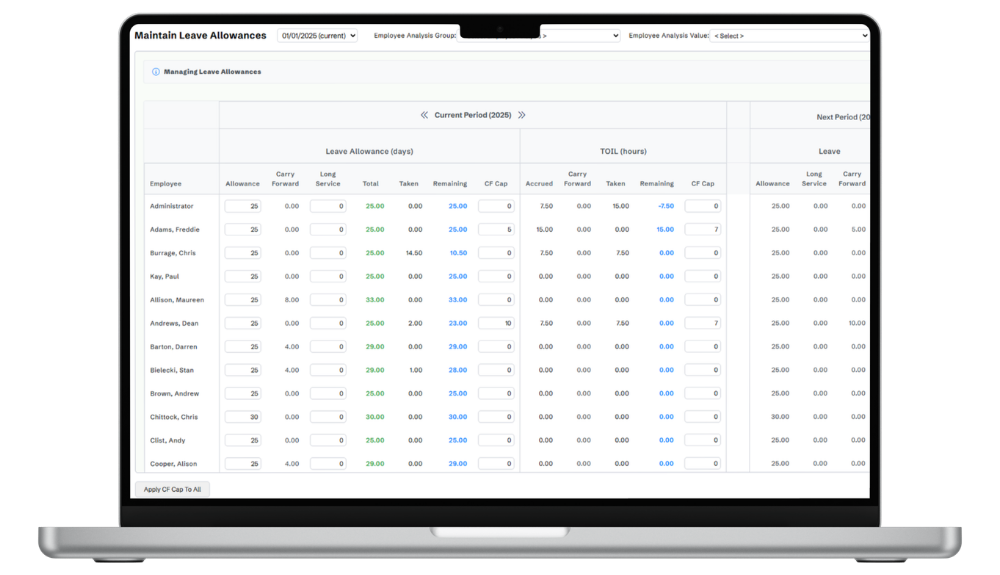Click leave Remaining 23.00 for Andrews, Dean
The height and width of the screenshot is (575, 1000).
(457, 323)
